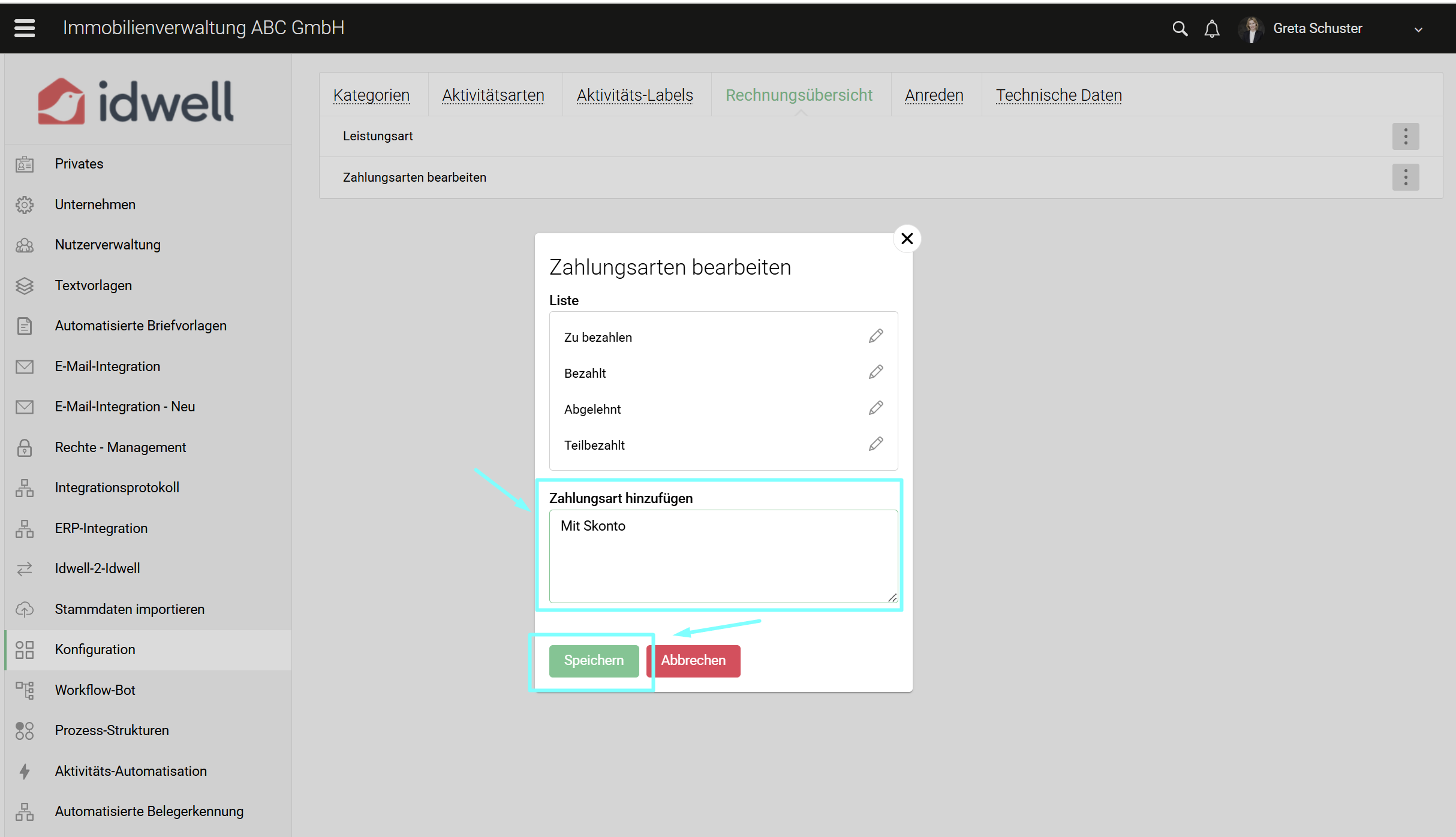Open the notifications bell icon
The height and width of the screenshot is (837, 1456).
[x=1211, y=29]
